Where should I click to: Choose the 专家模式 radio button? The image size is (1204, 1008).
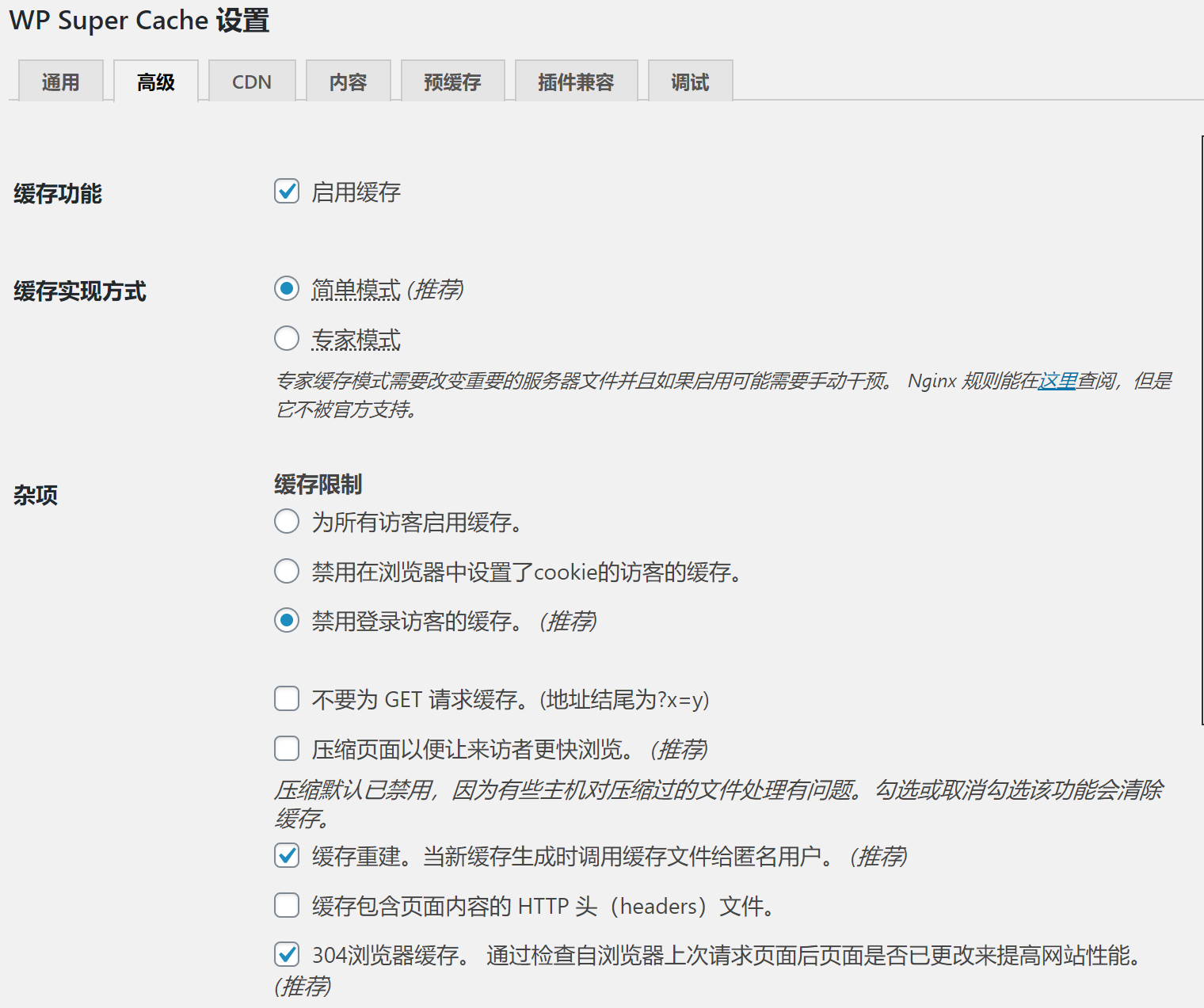(x=287, y=339)
